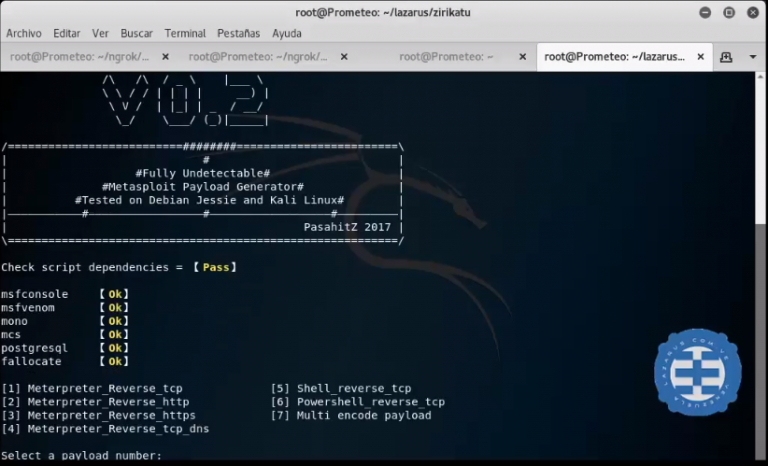Open the Archivo menu
Screen dimensions: 768x466
tap(24, 33)
